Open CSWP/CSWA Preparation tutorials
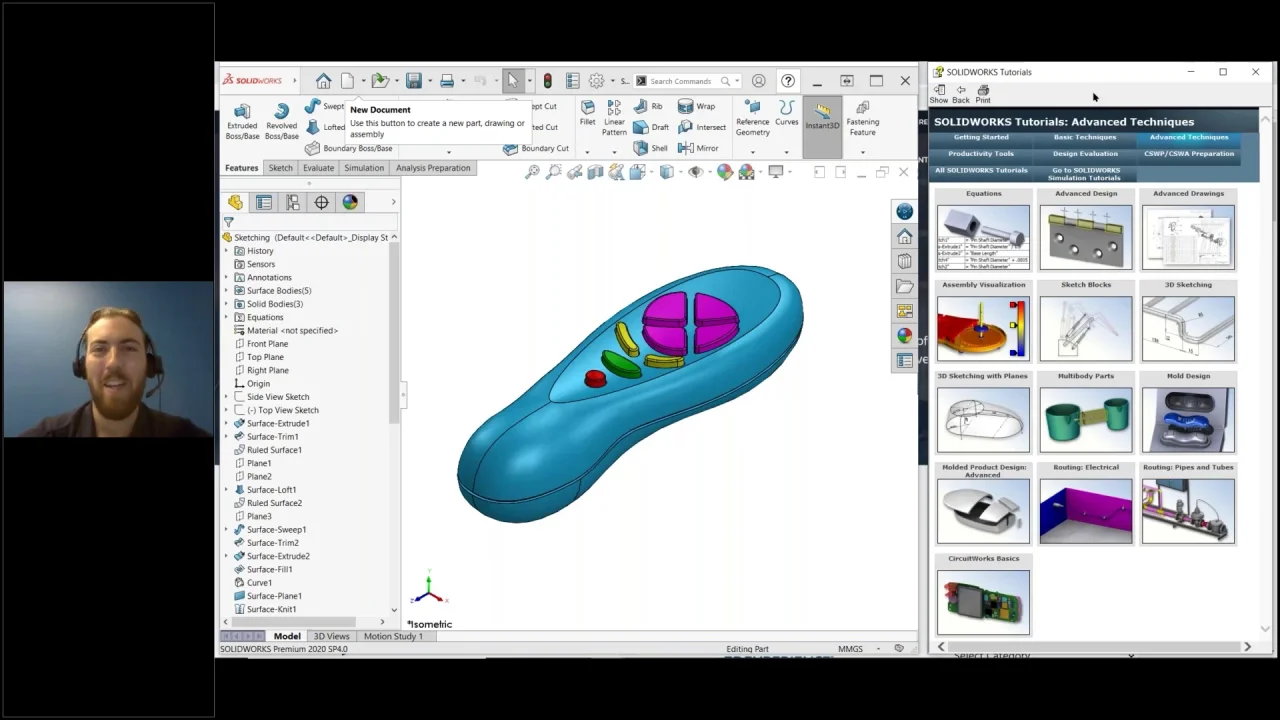 click(x=1189, y=154)
